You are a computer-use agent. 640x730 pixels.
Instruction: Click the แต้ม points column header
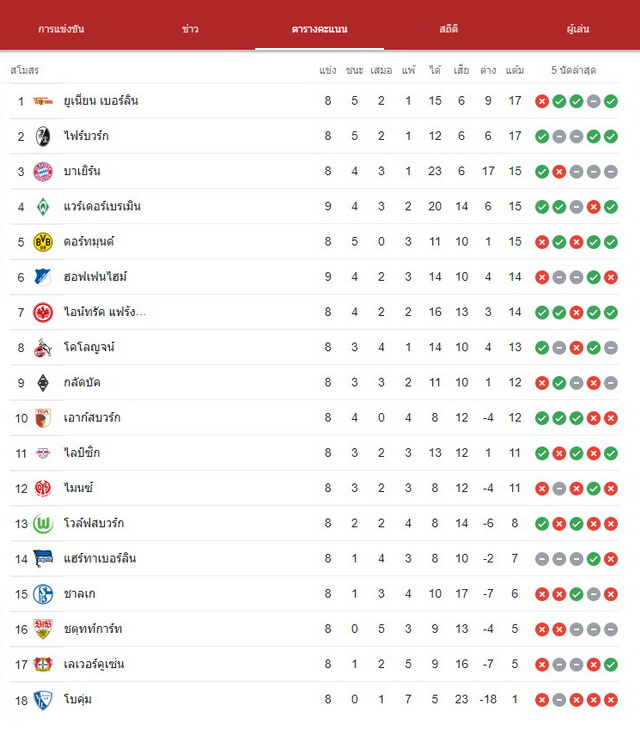pyautogui.click(x=515, y=70)
